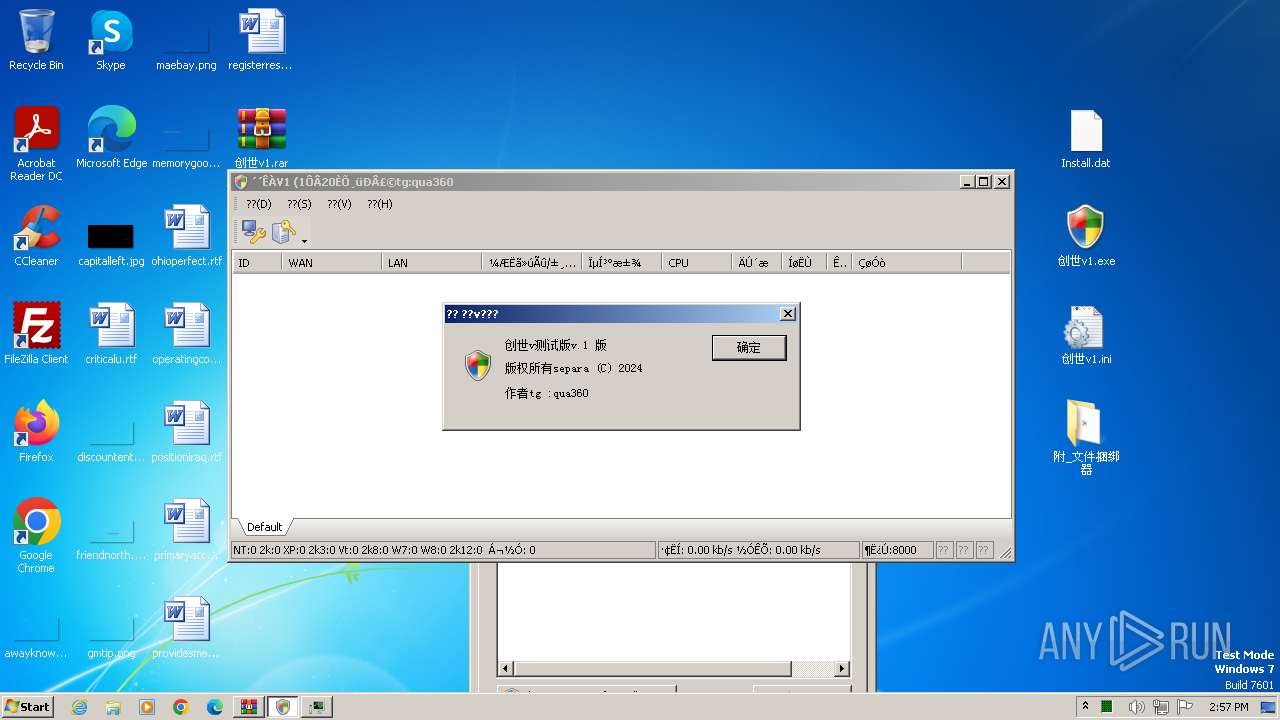
Task: Select Install.dat file on desktop
Action: (x=1086, y=139)
